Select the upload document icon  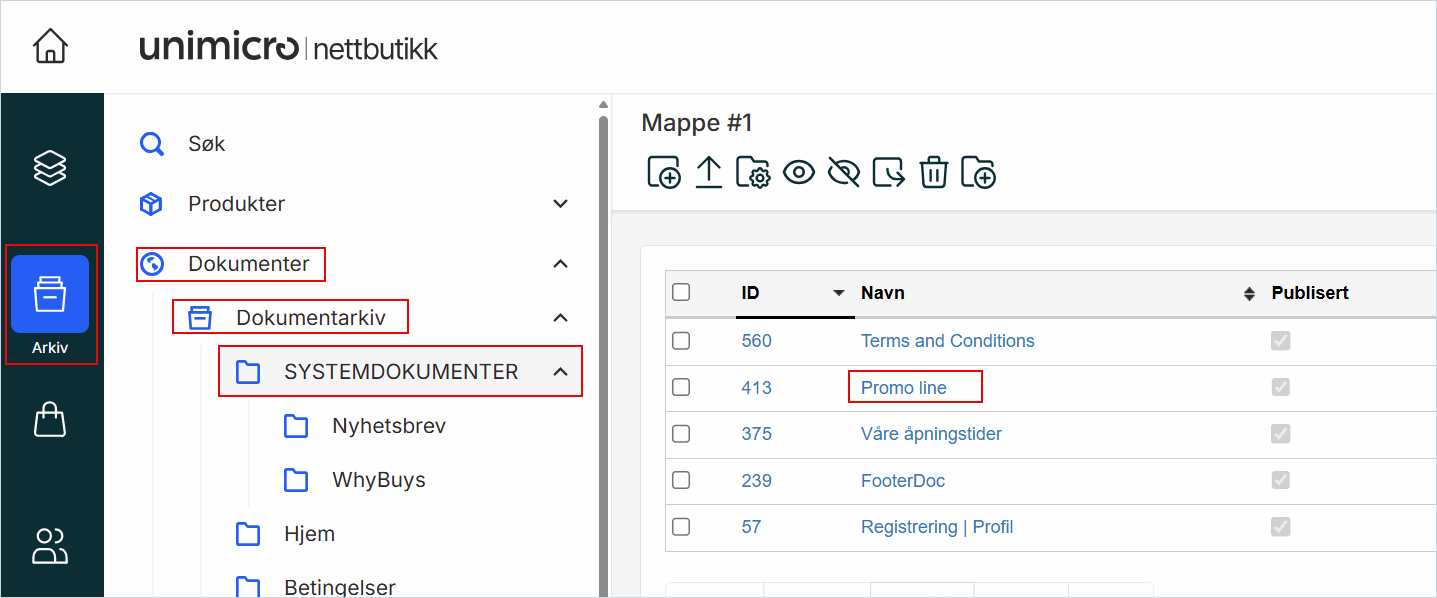tap(708, 172)
